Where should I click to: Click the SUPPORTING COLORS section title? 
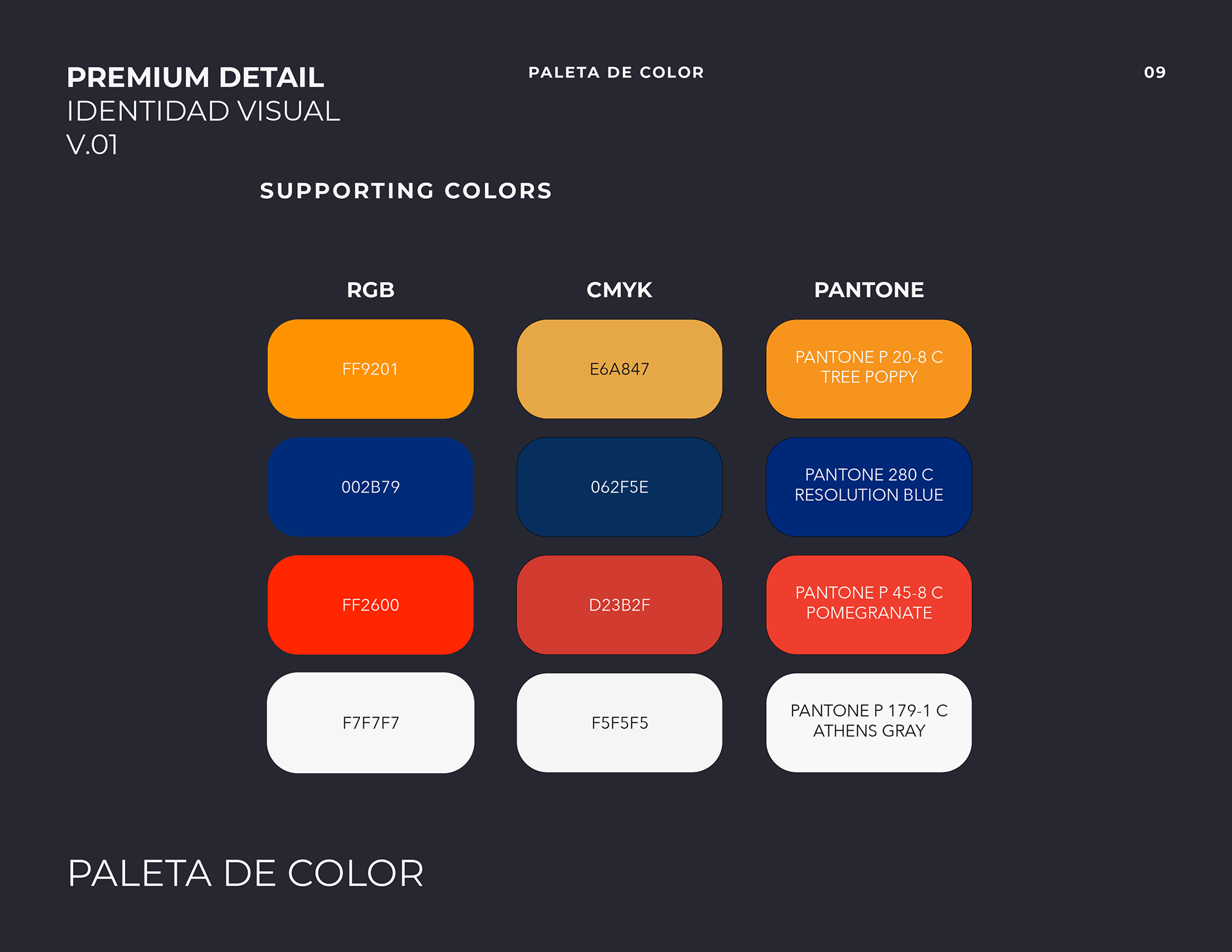tap(406, 191)
